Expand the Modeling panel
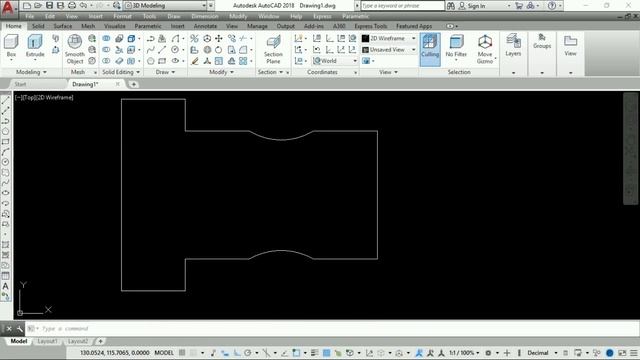 (x=31, y=72)
